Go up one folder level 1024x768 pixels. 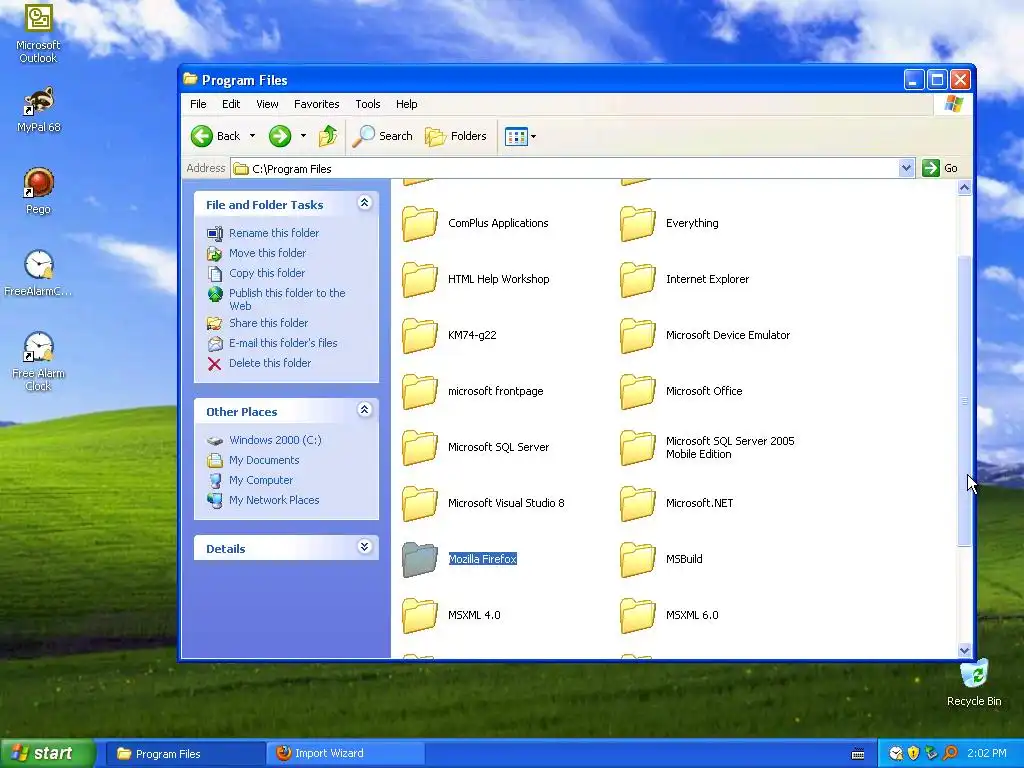(x=328, y=136)
